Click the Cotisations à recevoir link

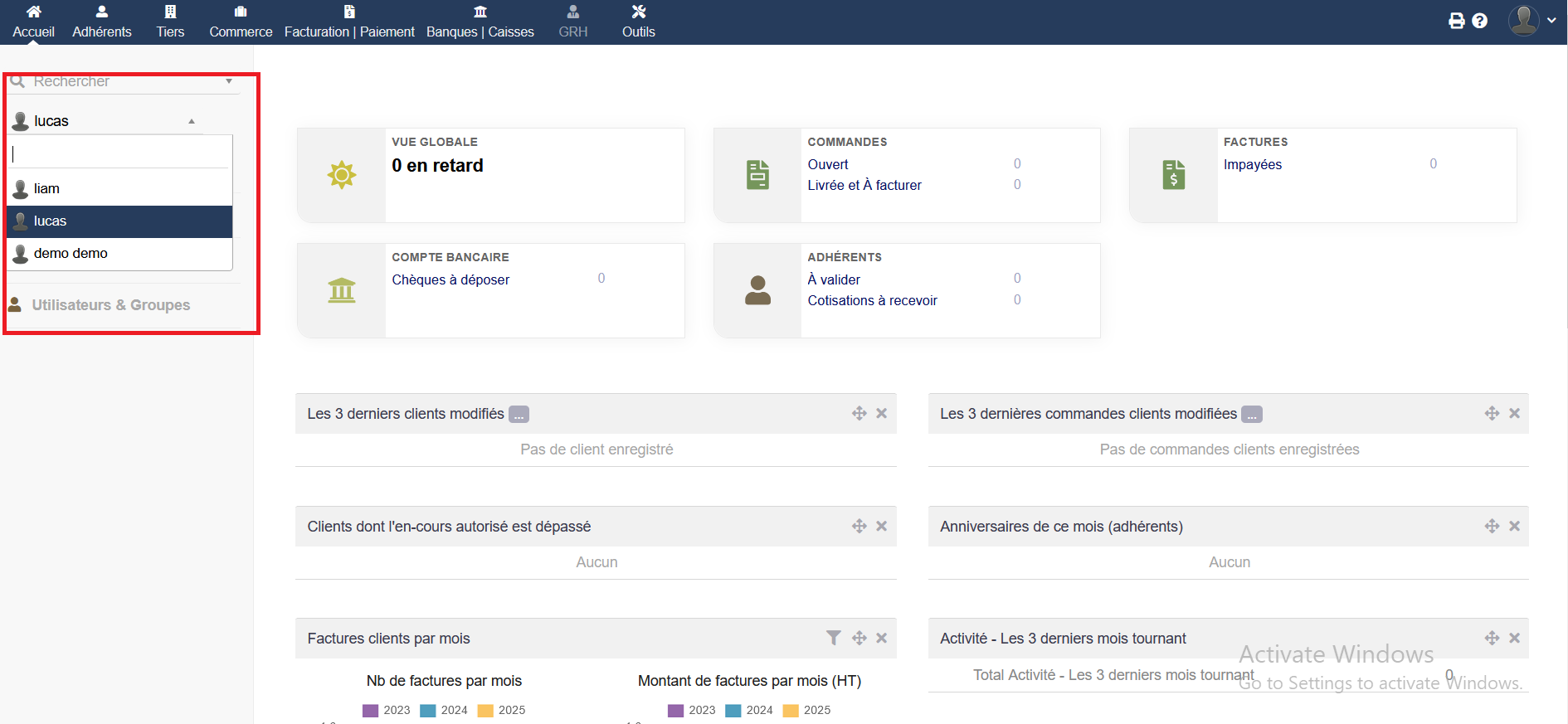tap(872, 300)
